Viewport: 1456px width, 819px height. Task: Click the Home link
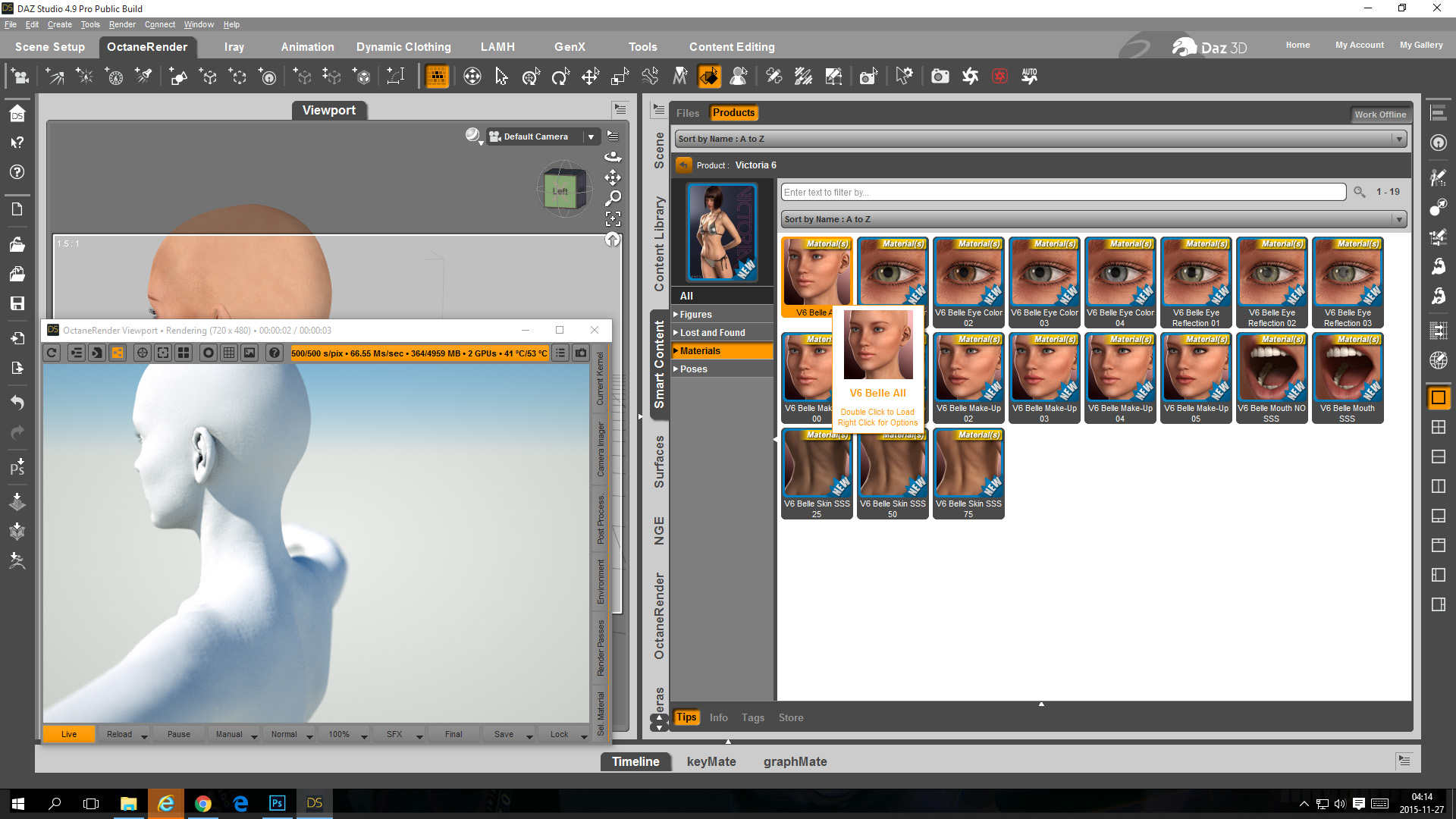coord(1298,45)
